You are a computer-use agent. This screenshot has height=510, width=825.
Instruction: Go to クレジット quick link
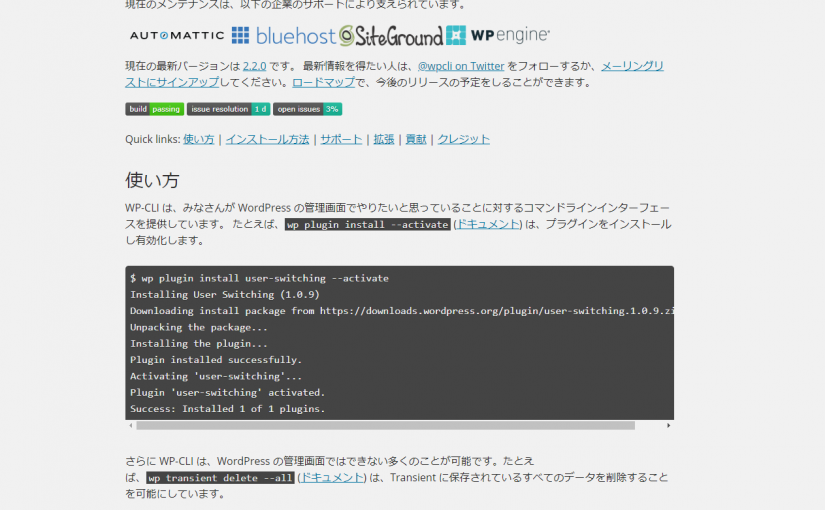coord(464,139)
